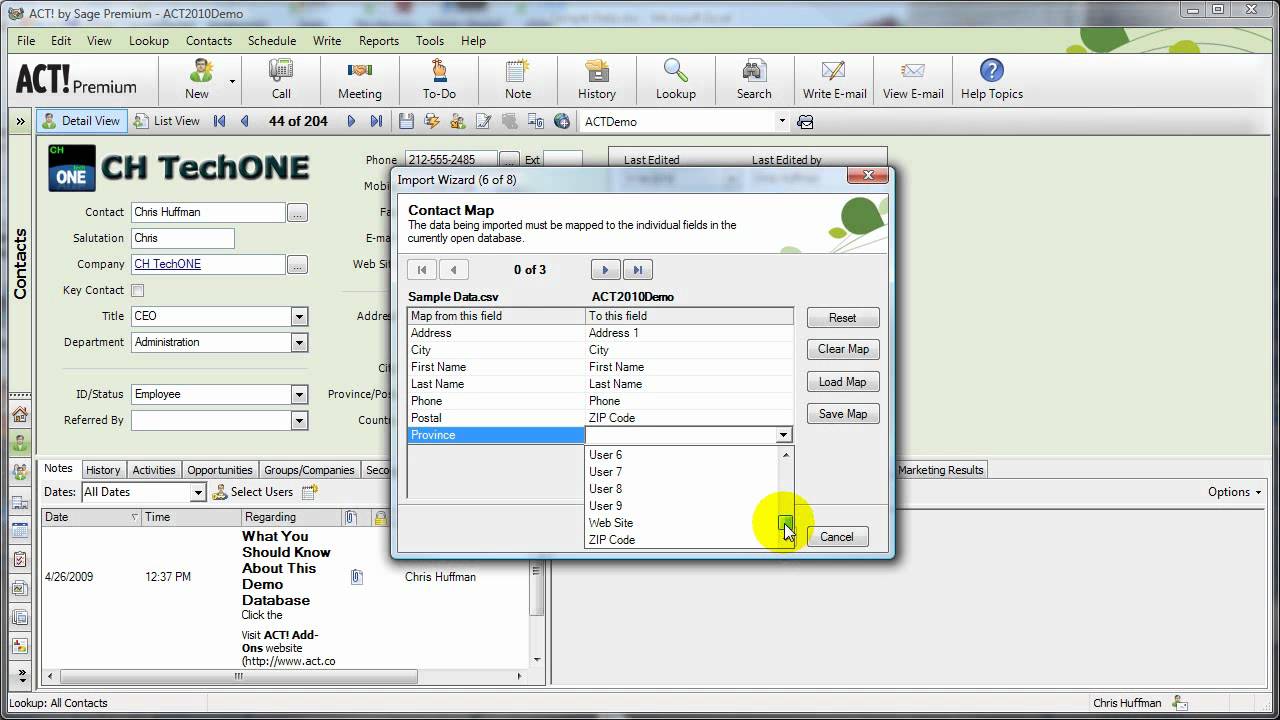Open Calendar icon in left sidebar
Image resolution: width=1280 pixels, height=720 pixels.
20,531
